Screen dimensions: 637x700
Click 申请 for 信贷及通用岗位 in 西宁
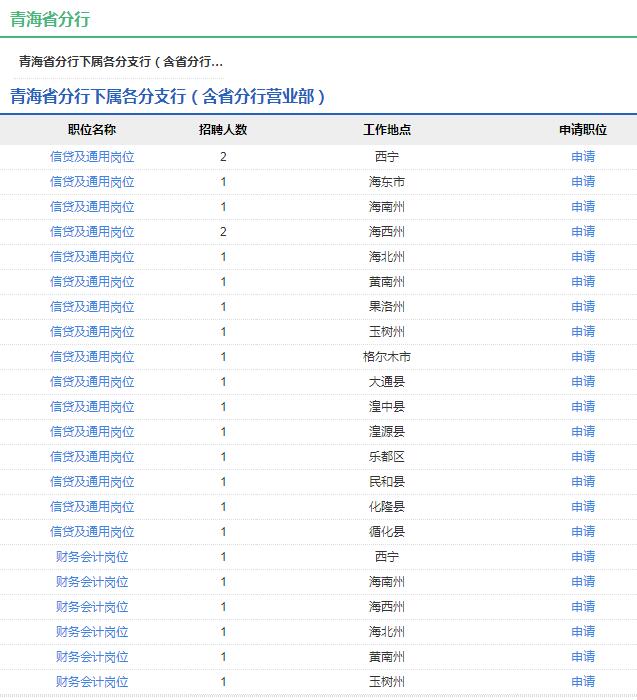(x=583, y=157)
